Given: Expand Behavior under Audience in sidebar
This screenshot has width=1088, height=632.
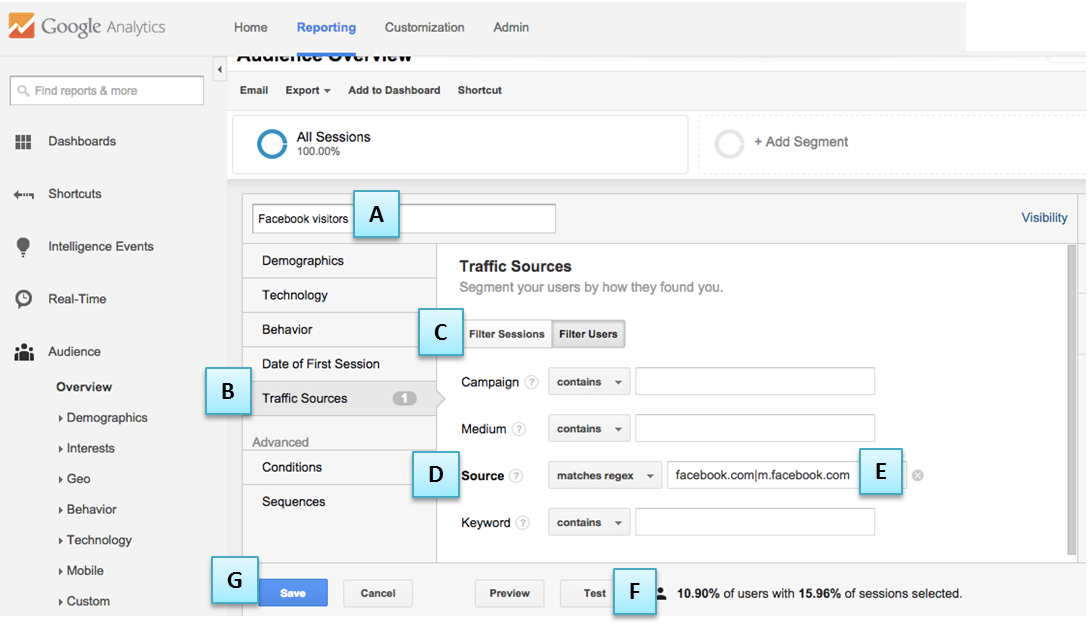Looking at the screenshot, I should tap(87, 509).
